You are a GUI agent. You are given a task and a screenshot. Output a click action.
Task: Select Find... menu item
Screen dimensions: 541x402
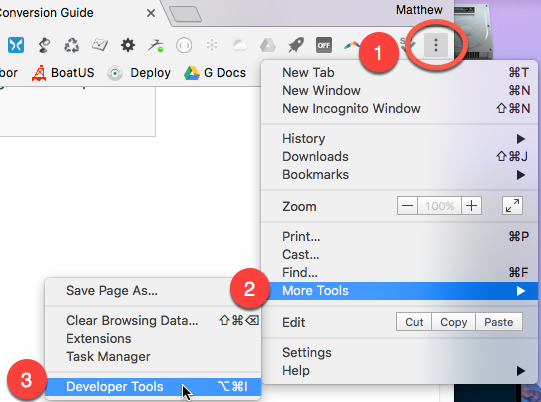click(x=400, y=273)
